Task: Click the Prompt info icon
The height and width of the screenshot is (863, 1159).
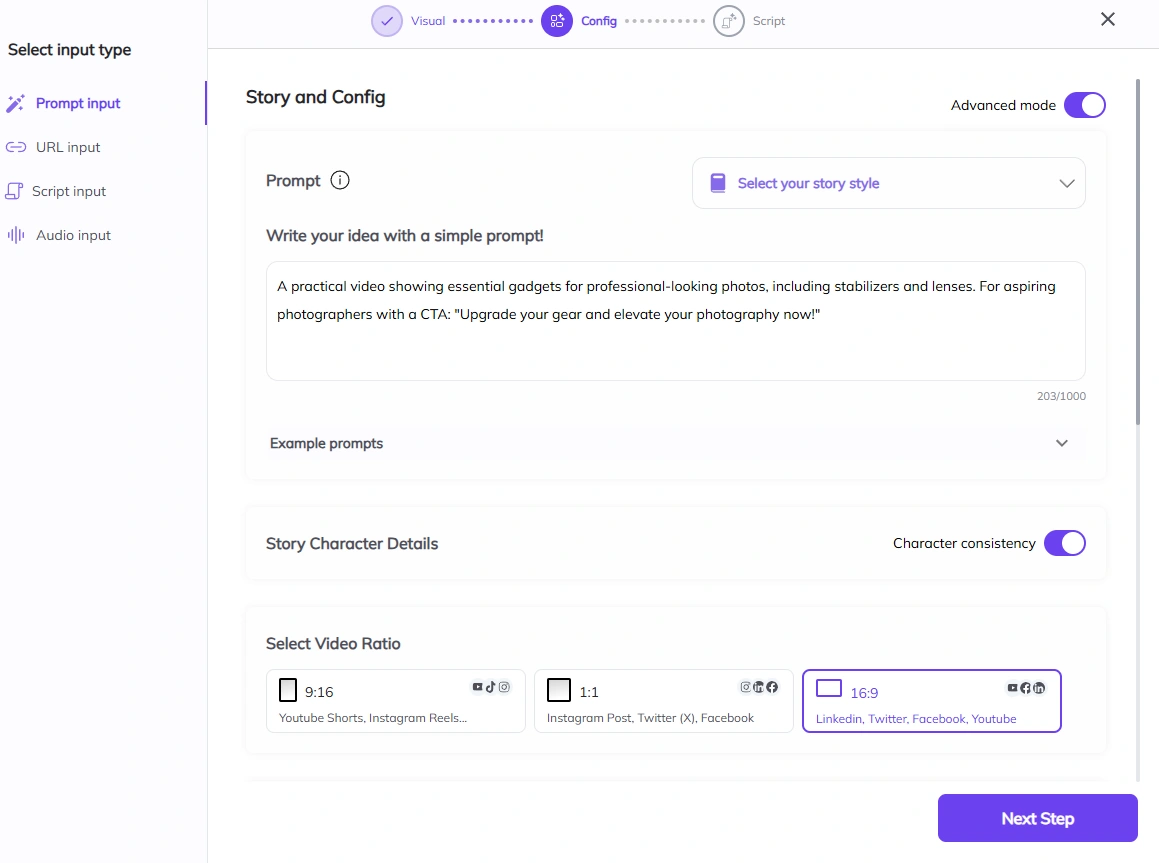Action: click(x=340, y=180)
